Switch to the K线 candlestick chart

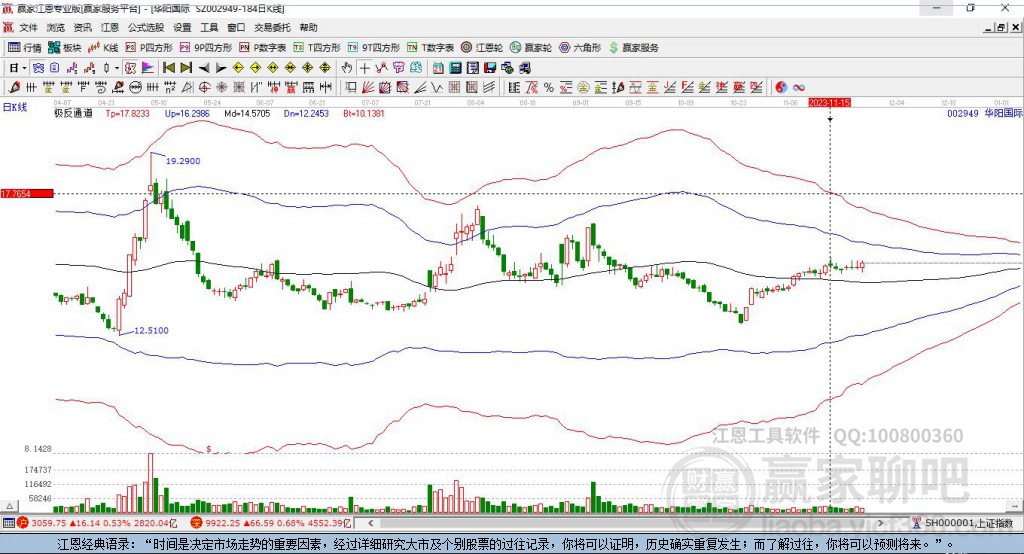click(103, 48)
